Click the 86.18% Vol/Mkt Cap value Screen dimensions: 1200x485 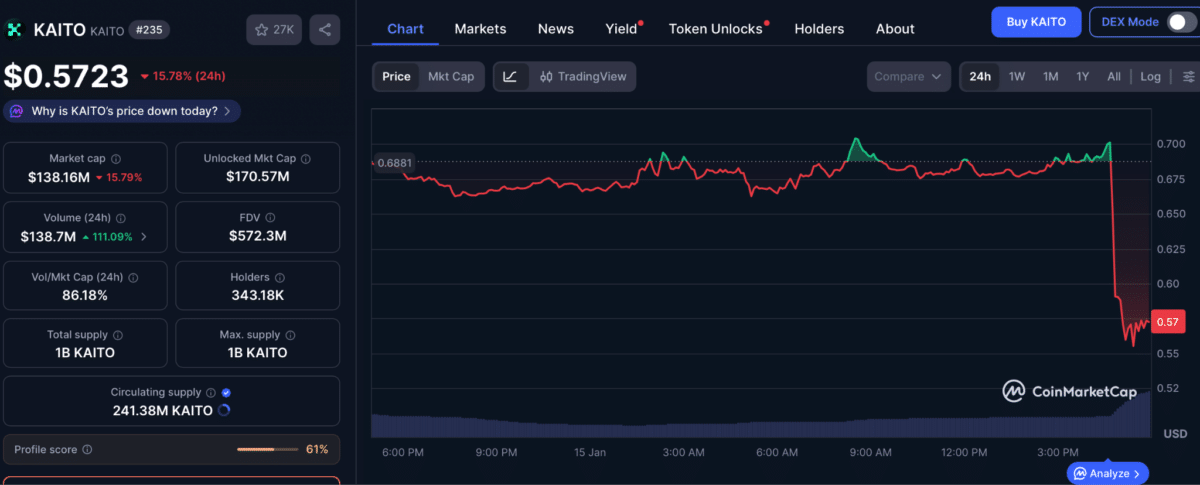point(84,295)
